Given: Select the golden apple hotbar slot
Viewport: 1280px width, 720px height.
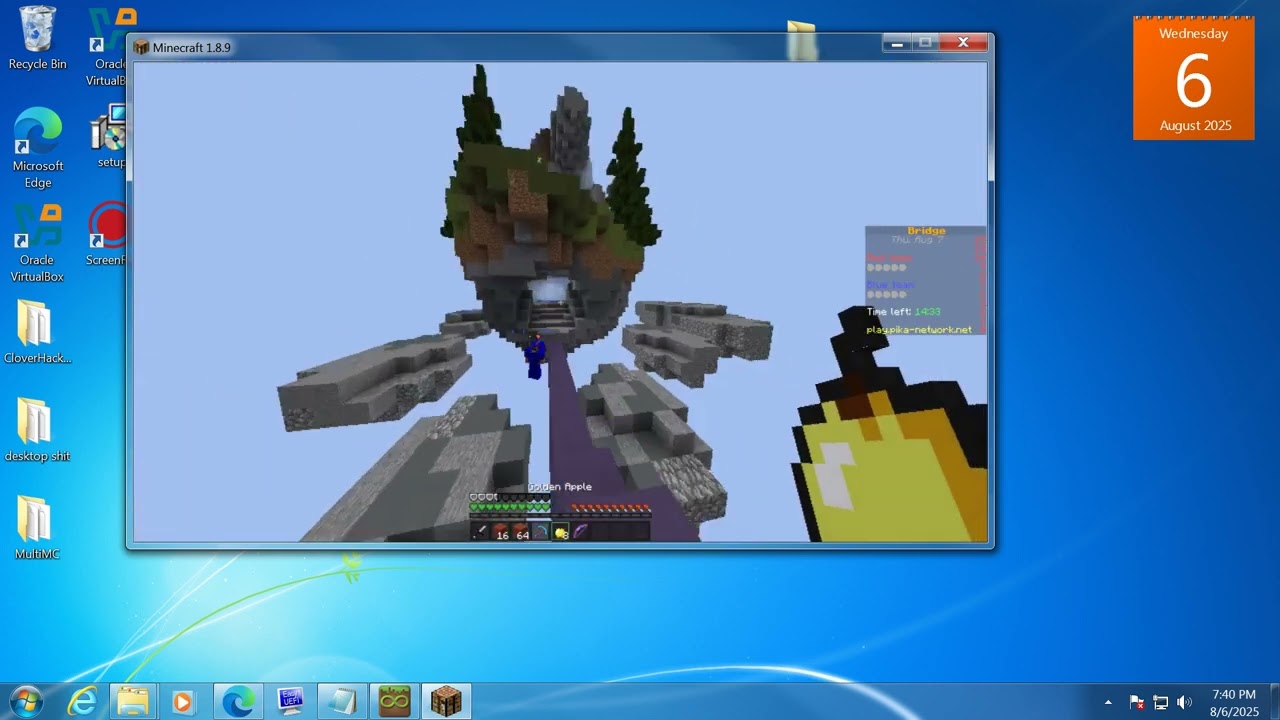Looking at the screenshot, I should pyautogui.click(x=560, y=532).
